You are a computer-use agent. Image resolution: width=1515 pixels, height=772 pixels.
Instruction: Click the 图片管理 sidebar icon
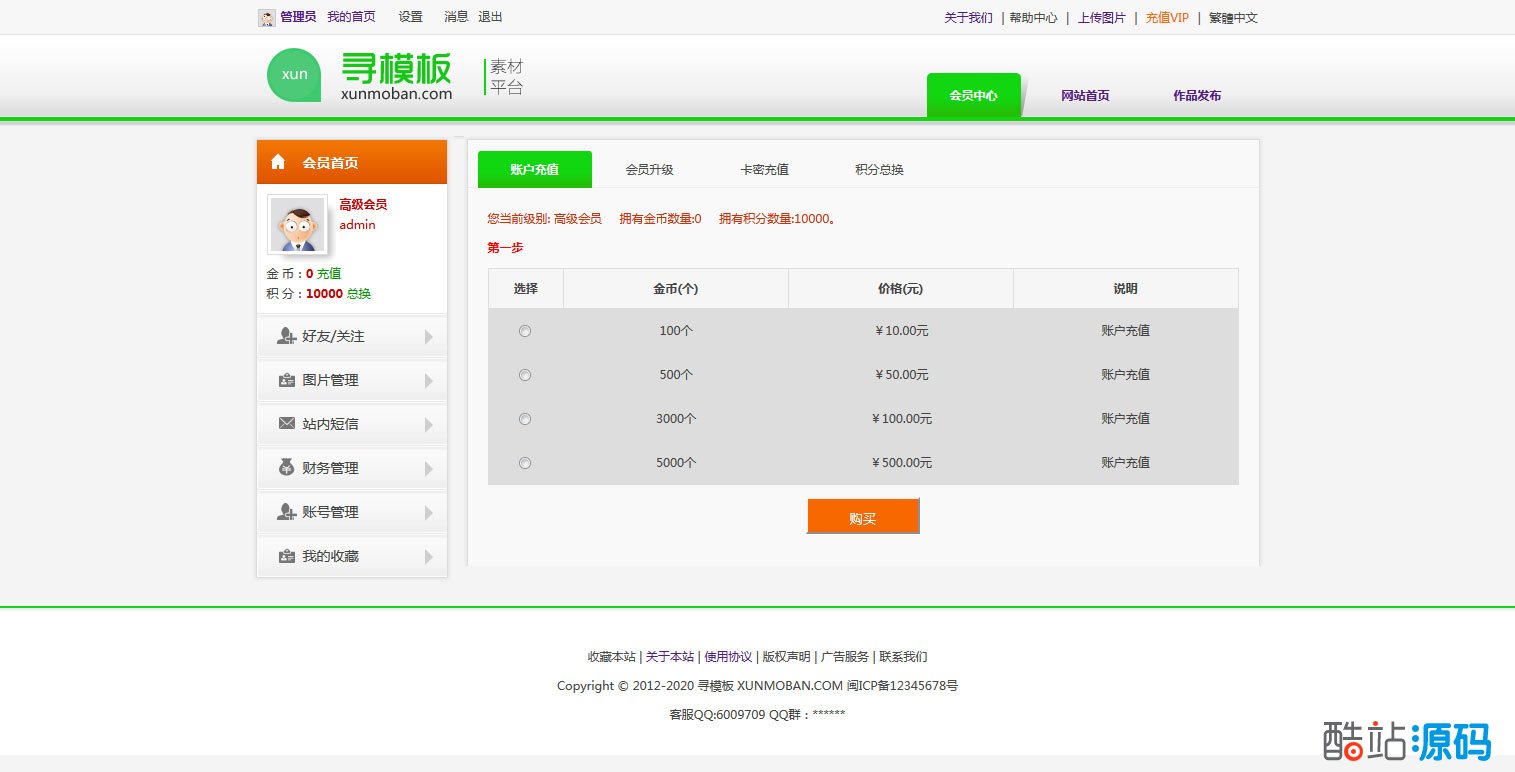point(286,380)
